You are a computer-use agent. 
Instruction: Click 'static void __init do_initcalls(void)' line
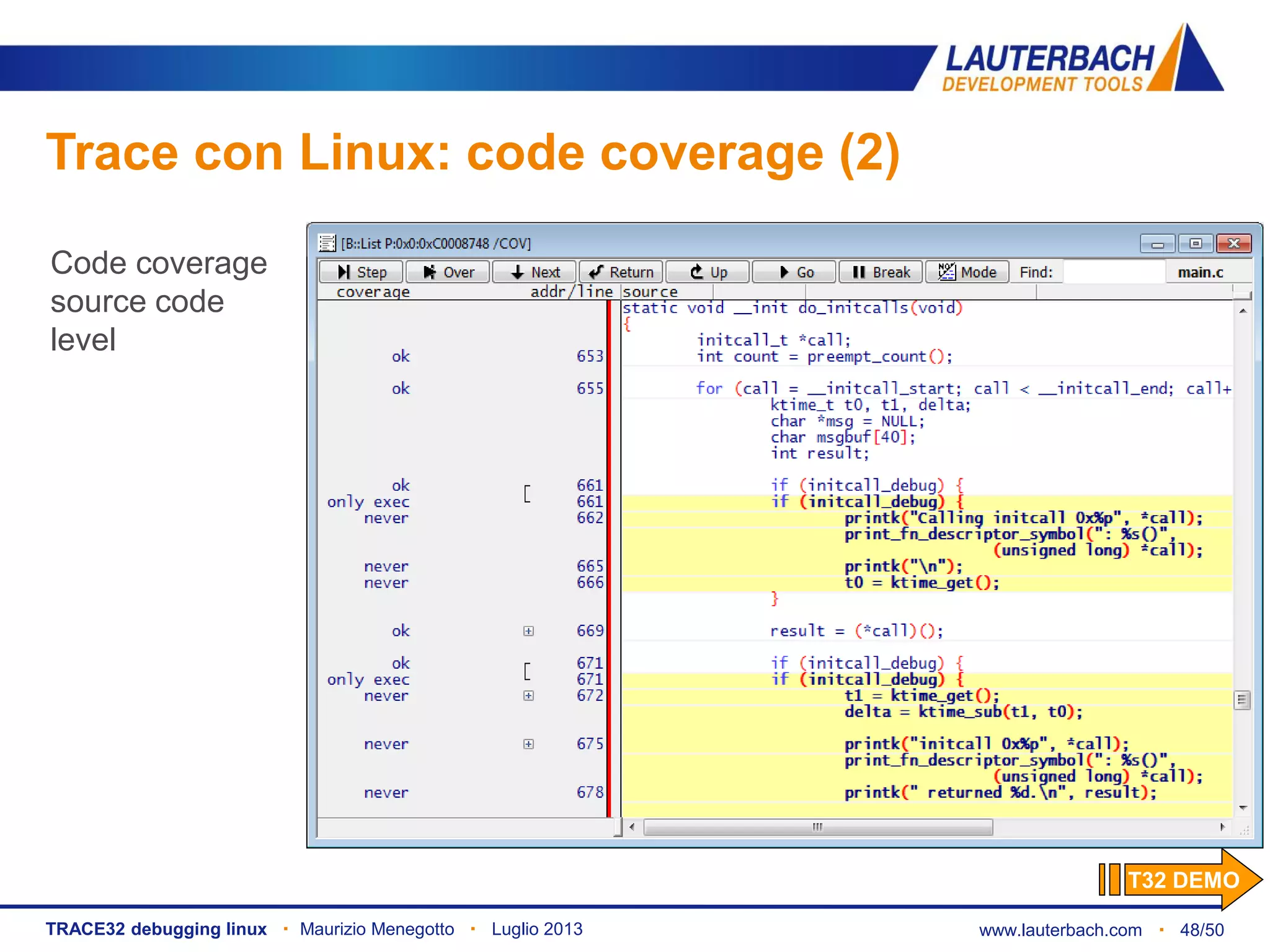pyautogui.click(x=792, y=308)
